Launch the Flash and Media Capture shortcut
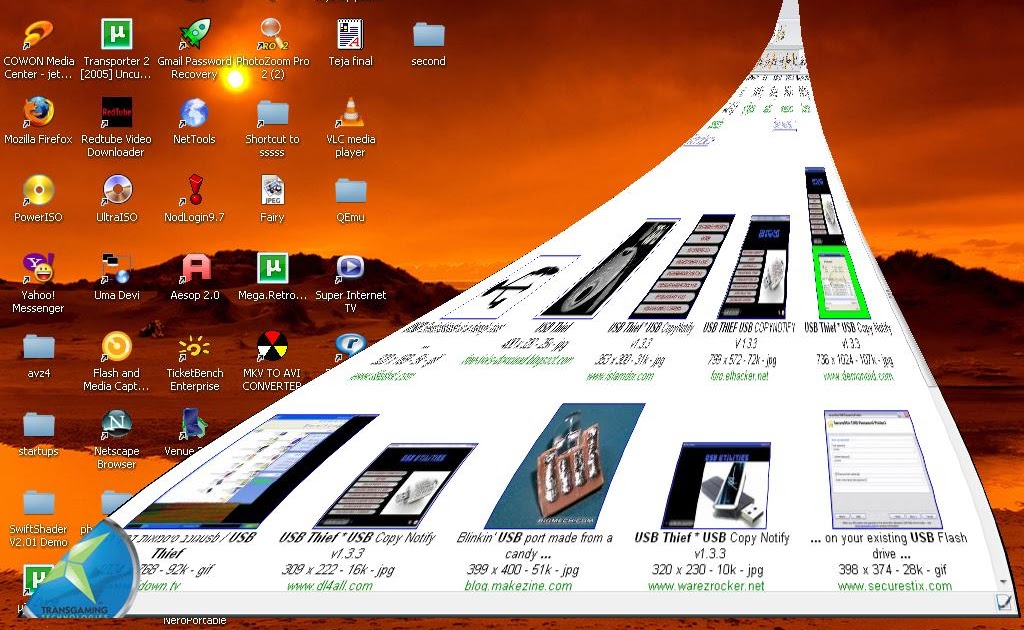The height and width of the screenshot is (630, 1024). coord(116,347)
